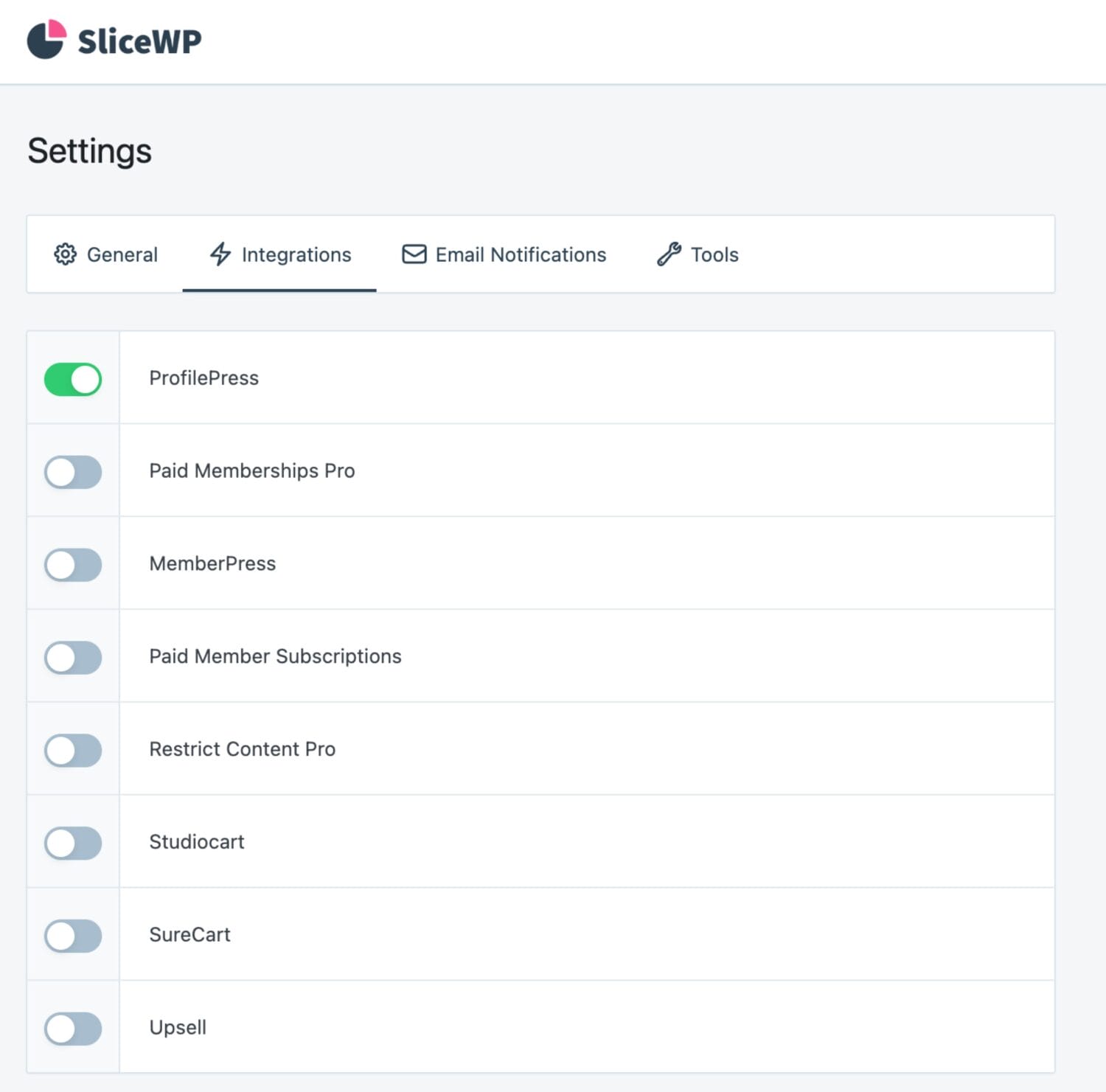Click the General gear icon
Image resolution: width=1106 pixels, height=1092 pixels.
click(x=65, y=254)
